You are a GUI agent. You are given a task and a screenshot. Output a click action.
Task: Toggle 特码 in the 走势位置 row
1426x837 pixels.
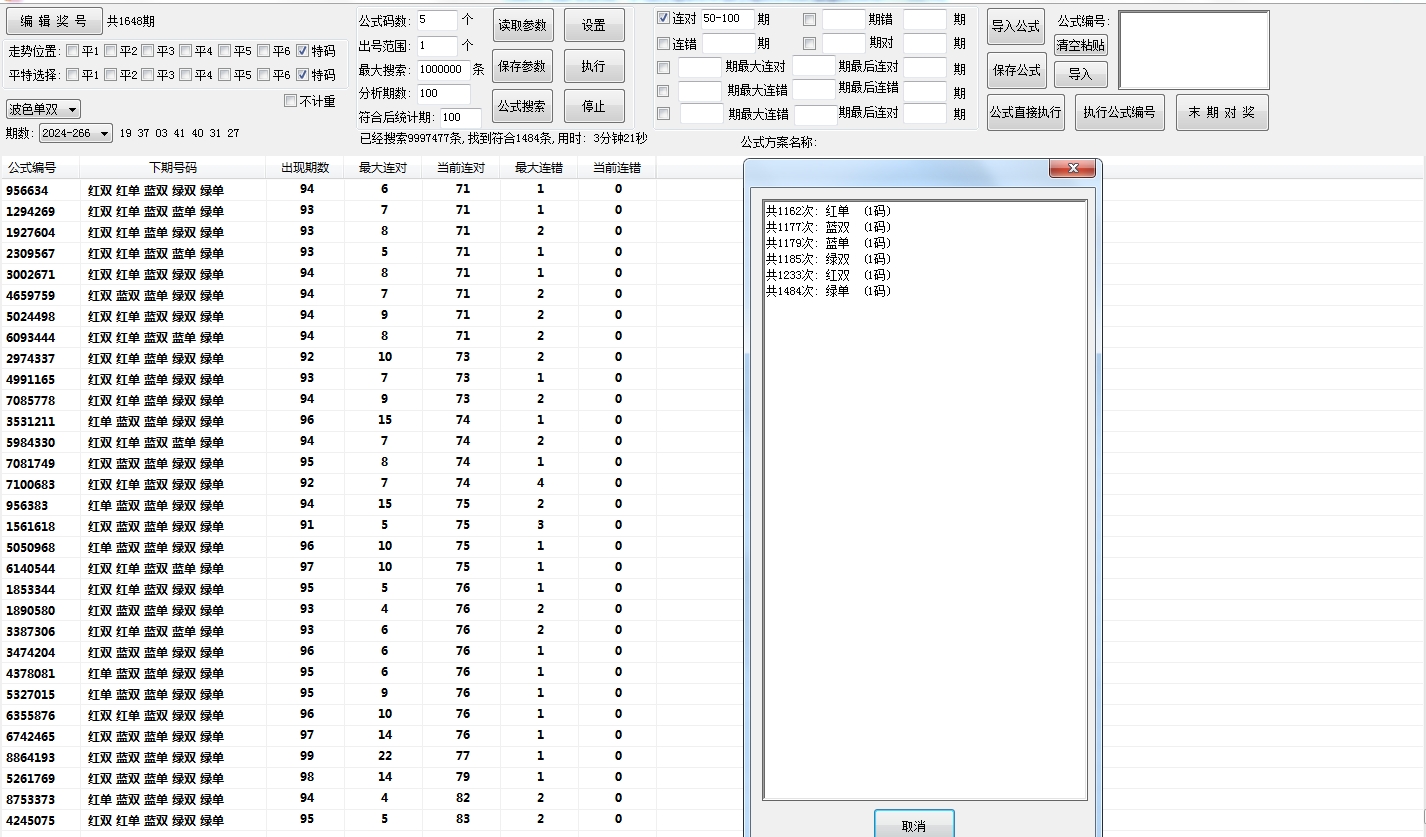tap(303, 51)
